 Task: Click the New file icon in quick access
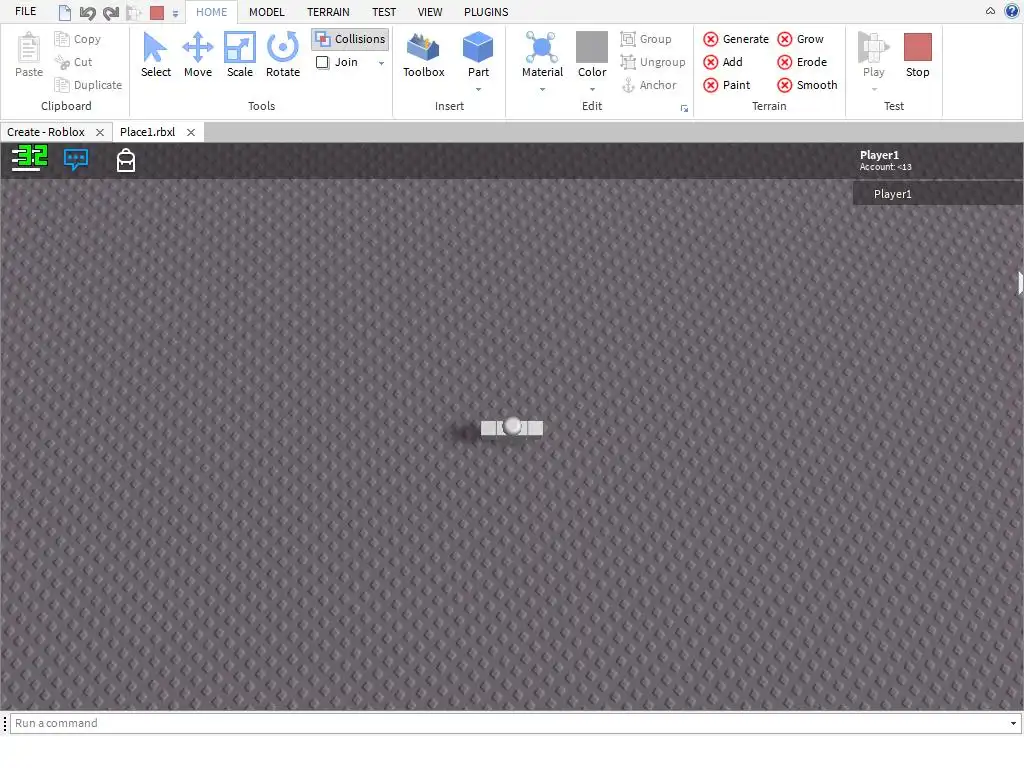tap(64, 12)
